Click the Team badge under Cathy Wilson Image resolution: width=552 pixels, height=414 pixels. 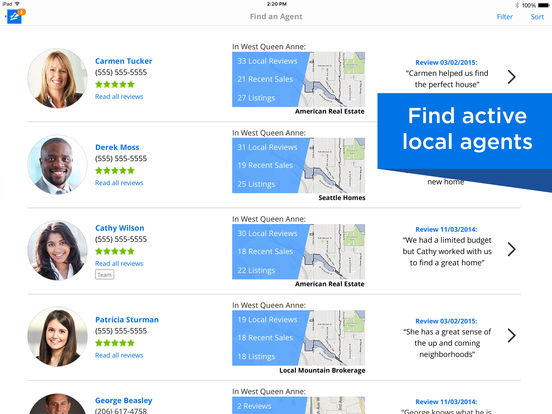coord(105,275)
